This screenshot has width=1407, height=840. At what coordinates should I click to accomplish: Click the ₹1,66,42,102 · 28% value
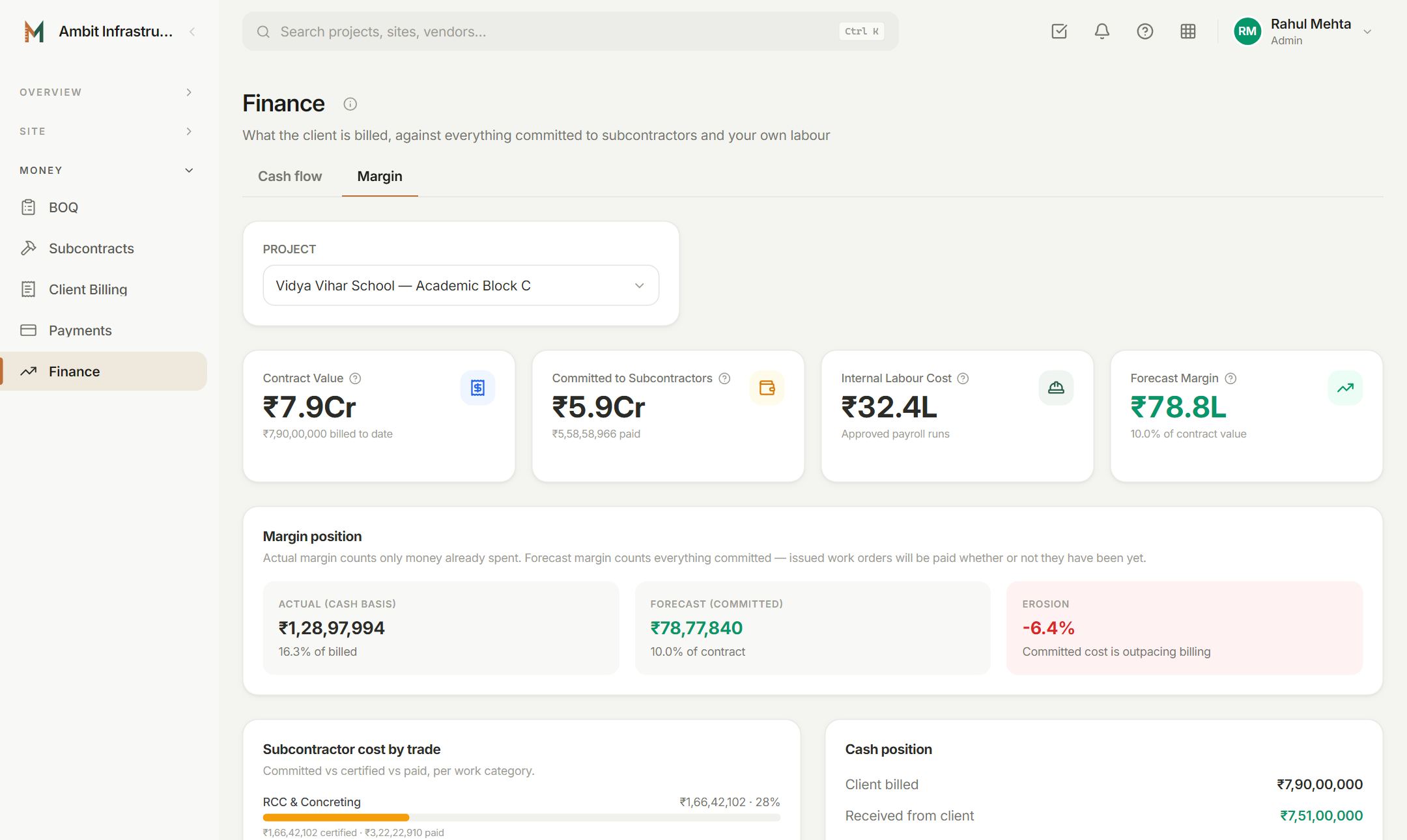point(730,802)
